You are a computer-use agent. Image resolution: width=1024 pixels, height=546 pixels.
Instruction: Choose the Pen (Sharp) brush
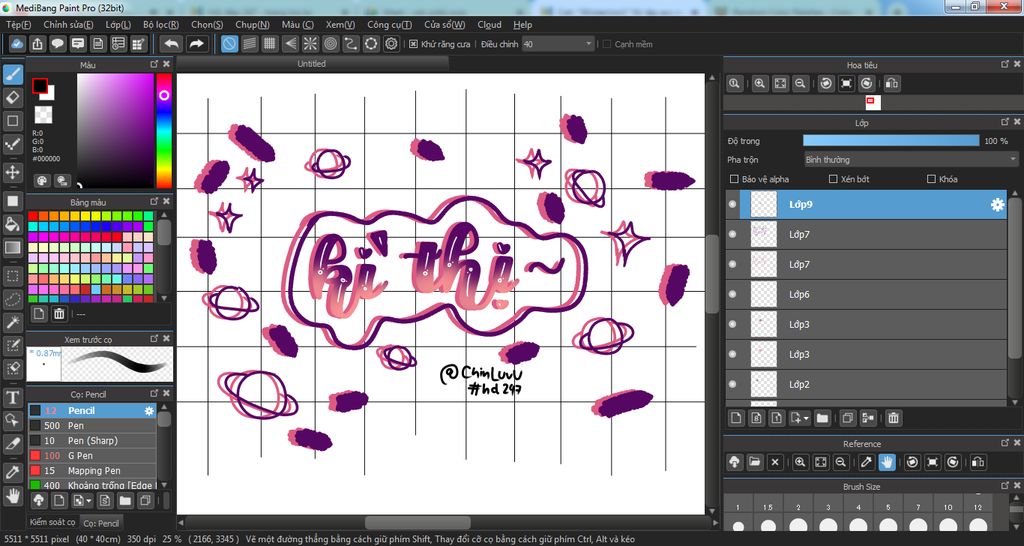91,441
